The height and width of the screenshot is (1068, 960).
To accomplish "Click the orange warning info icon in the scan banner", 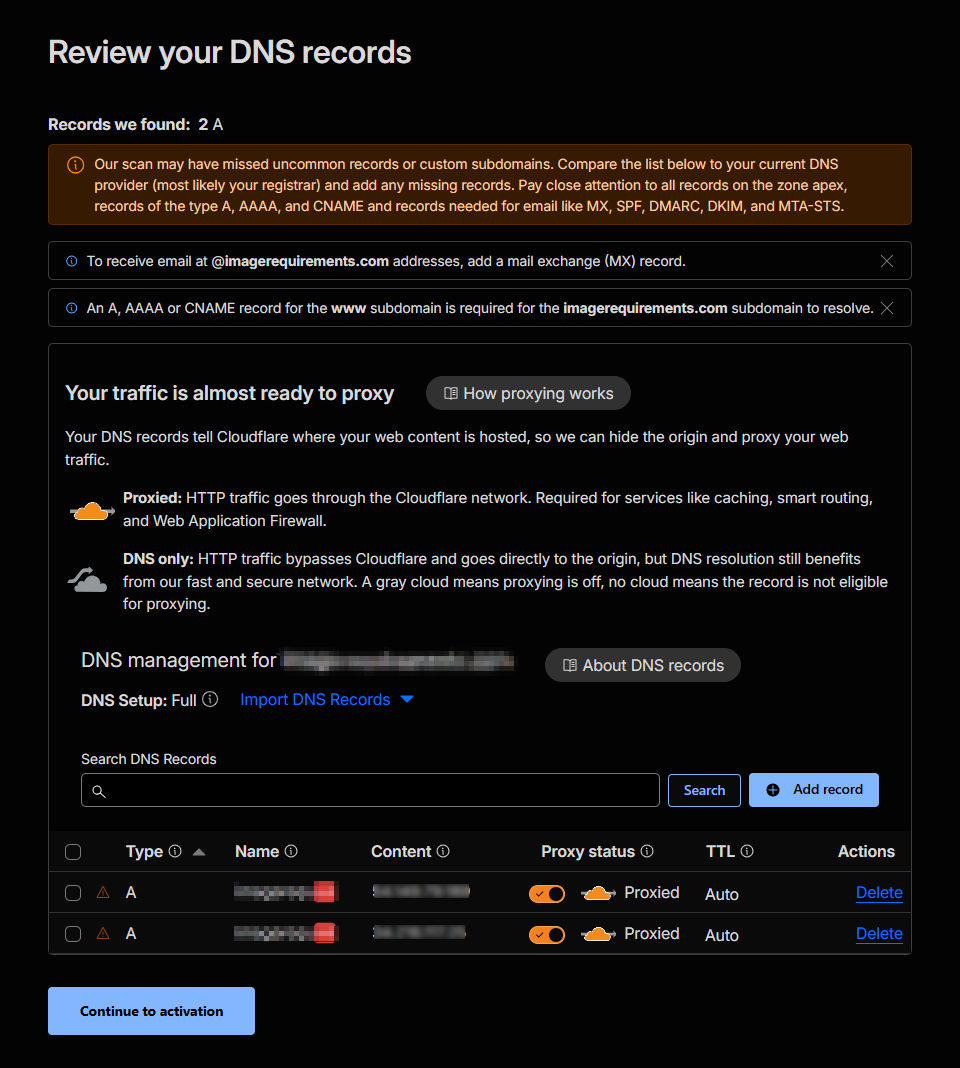I will click(x=76, y=165).
